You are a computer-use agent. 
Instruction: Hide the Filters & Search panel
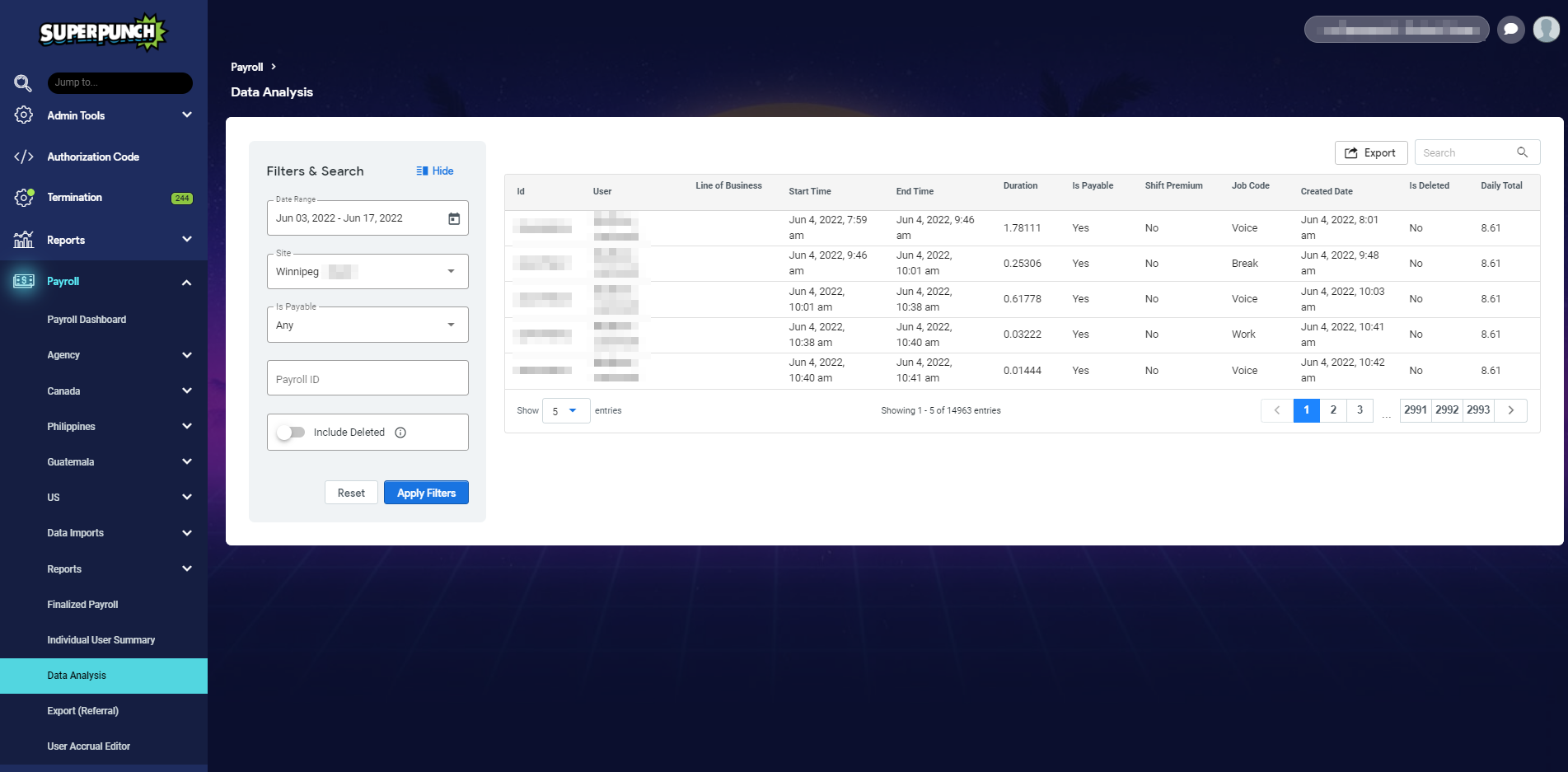[435, 171]
